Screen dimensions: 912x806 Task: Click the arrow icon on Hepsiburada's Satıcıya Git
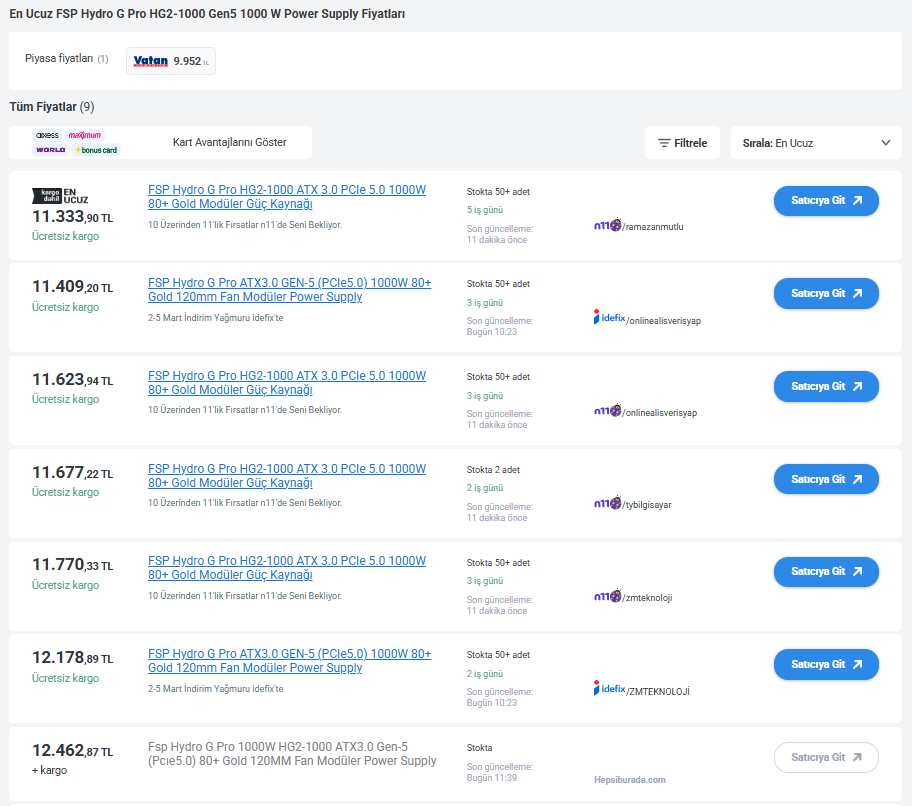coord(857,757)
